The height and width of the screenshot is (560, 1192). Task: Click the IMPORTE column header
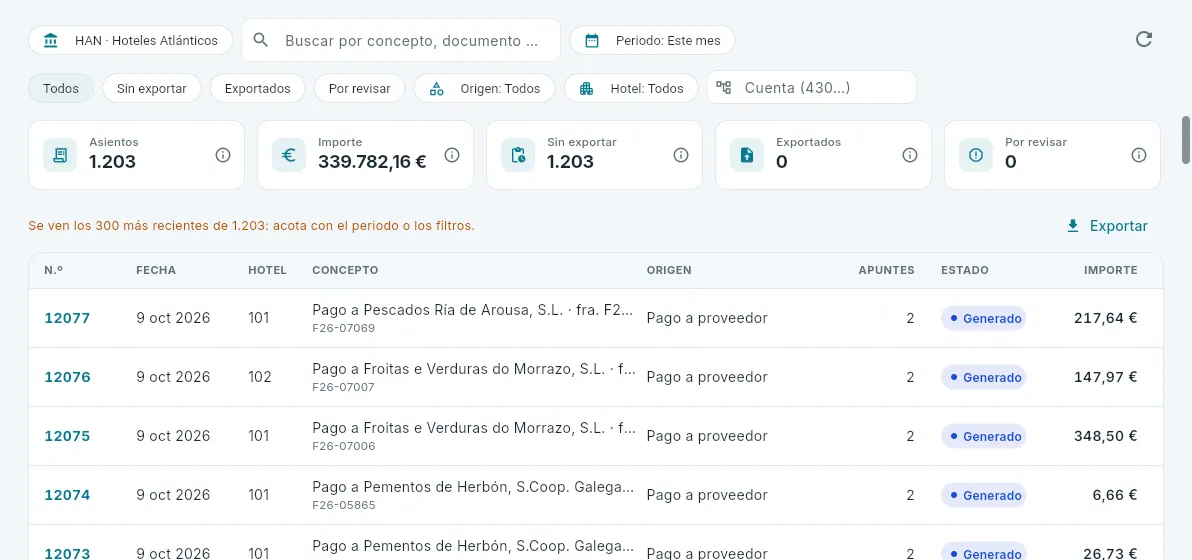pos(1111,271)
